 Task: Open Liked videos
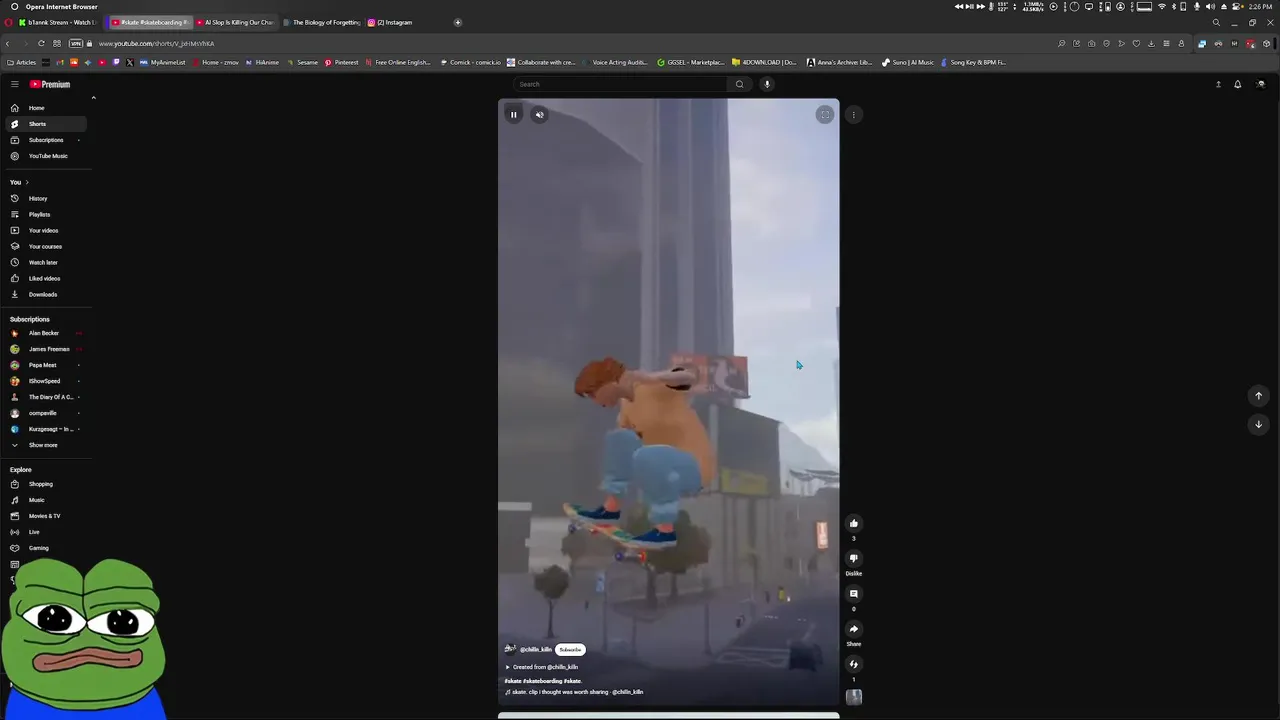click(x=44, y=278)
